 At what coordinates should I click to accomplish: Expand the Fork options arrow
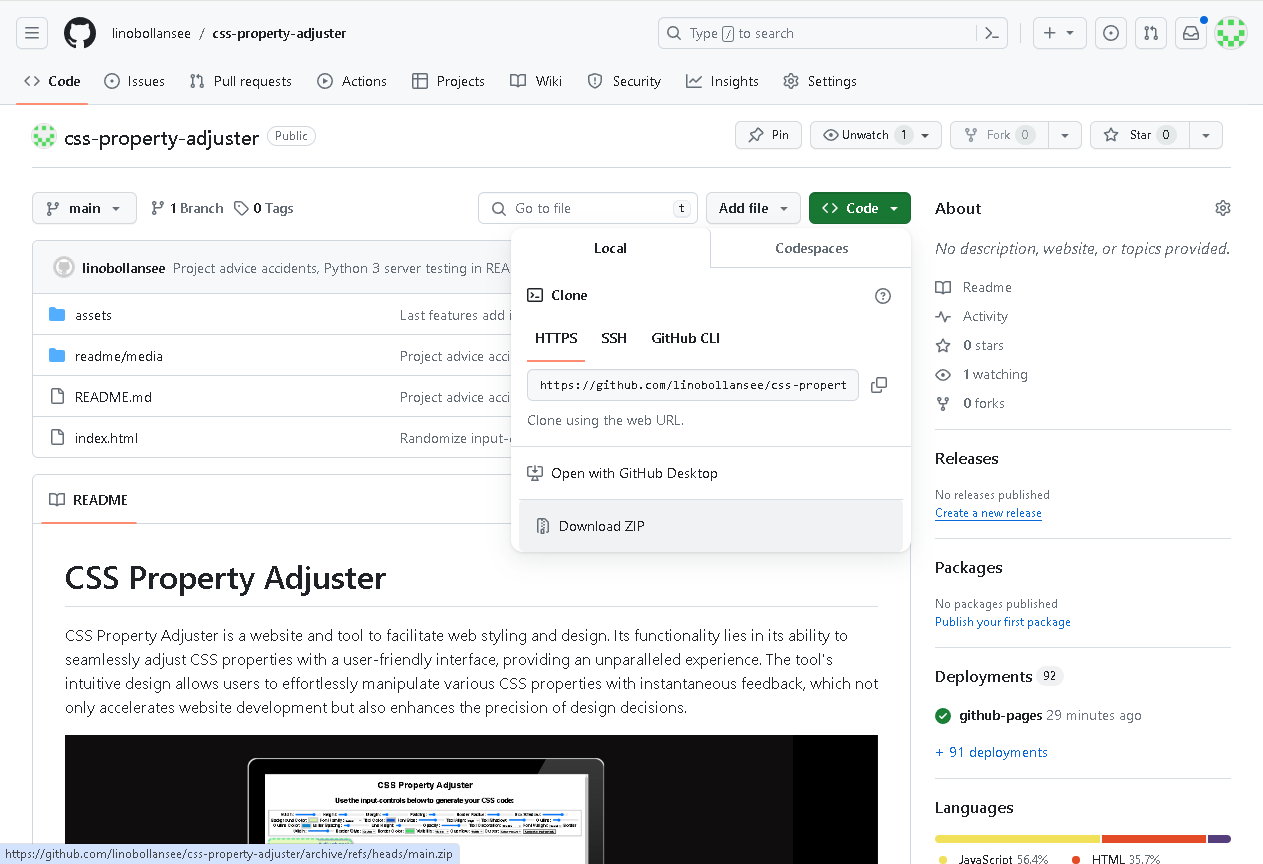[1064, 134]
